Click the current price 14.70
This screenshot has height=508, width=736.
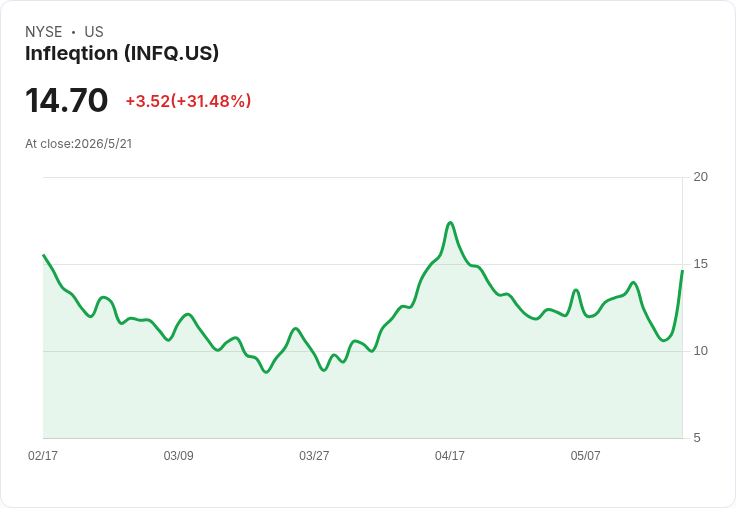coord(67,100)
